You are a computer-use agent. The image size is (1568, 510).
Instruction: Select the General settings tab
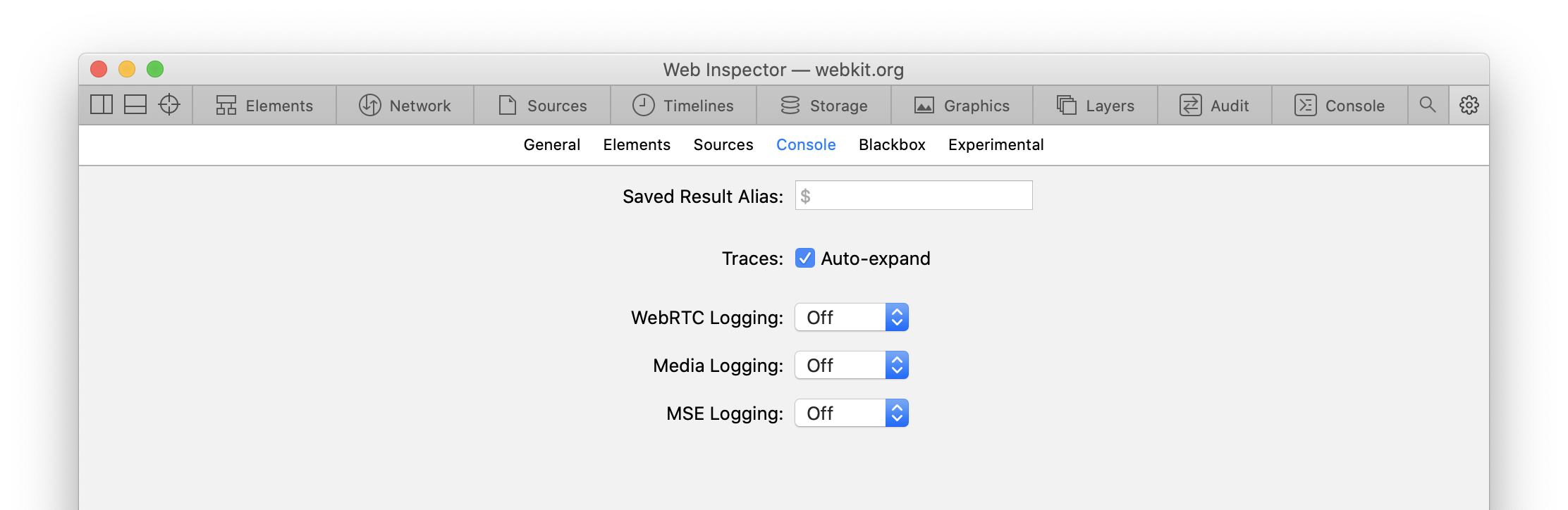pyautogui.click(x=552, y=145)
